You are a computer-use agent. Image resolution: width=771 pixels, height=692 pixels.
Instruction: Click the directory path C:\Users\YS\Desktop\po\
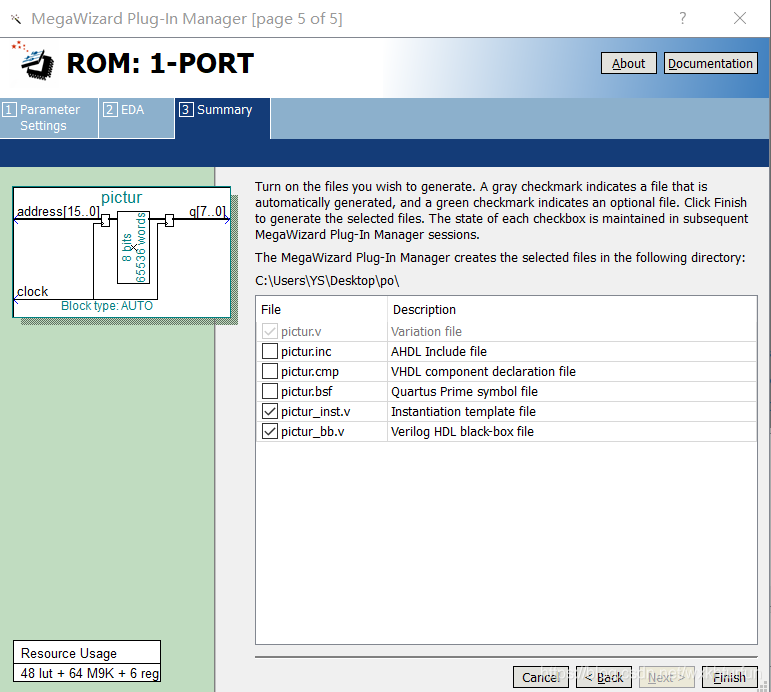(x=327, y=280)
